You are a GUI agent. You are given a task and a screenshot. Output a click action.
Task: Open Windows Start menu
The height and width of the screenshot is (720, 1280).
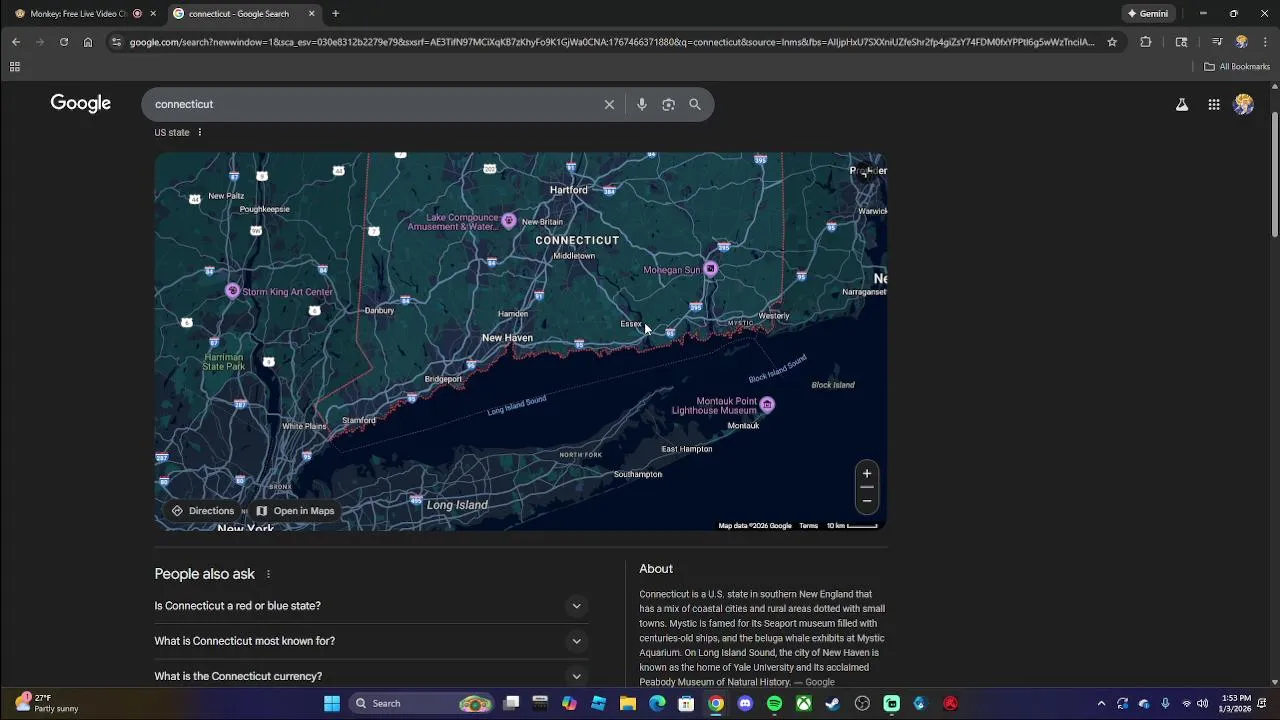coord(332,703)
